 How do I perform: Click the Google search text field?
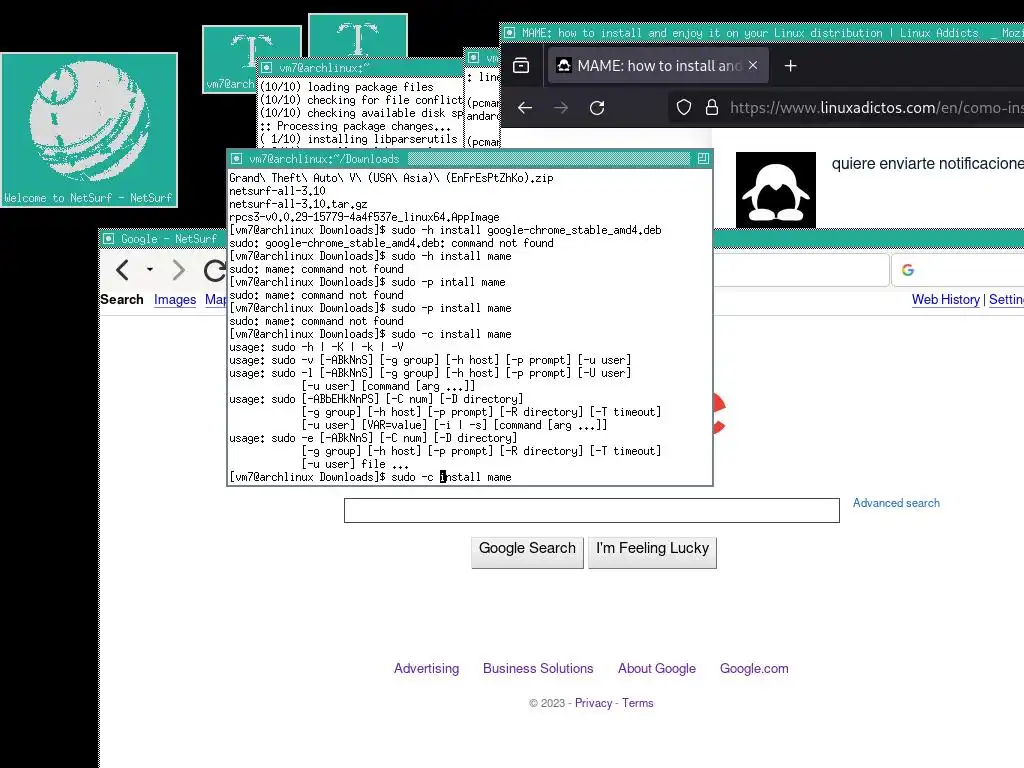coord(592,510)
